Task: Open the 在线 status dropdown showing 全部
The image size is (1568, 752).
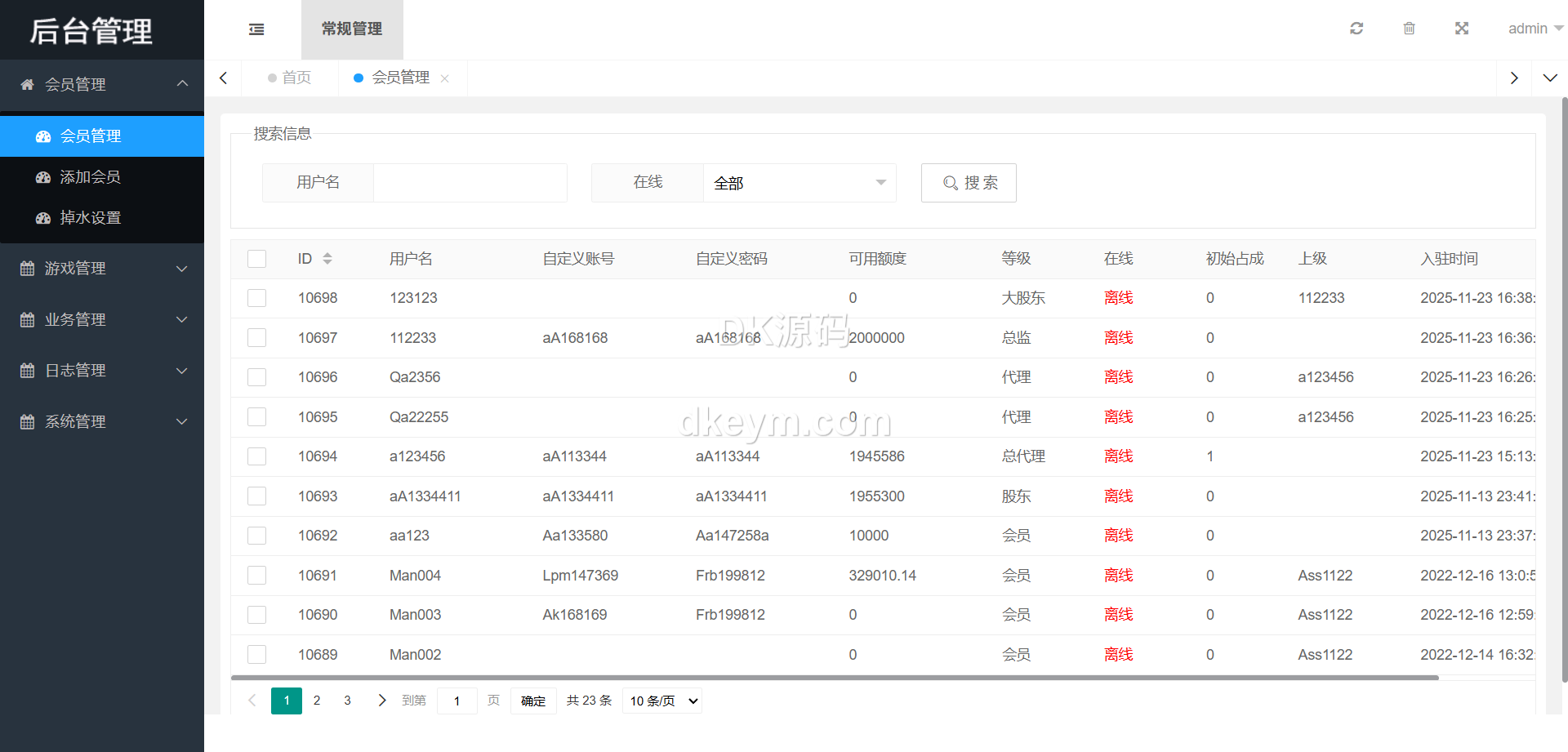Action: [799, 183]
